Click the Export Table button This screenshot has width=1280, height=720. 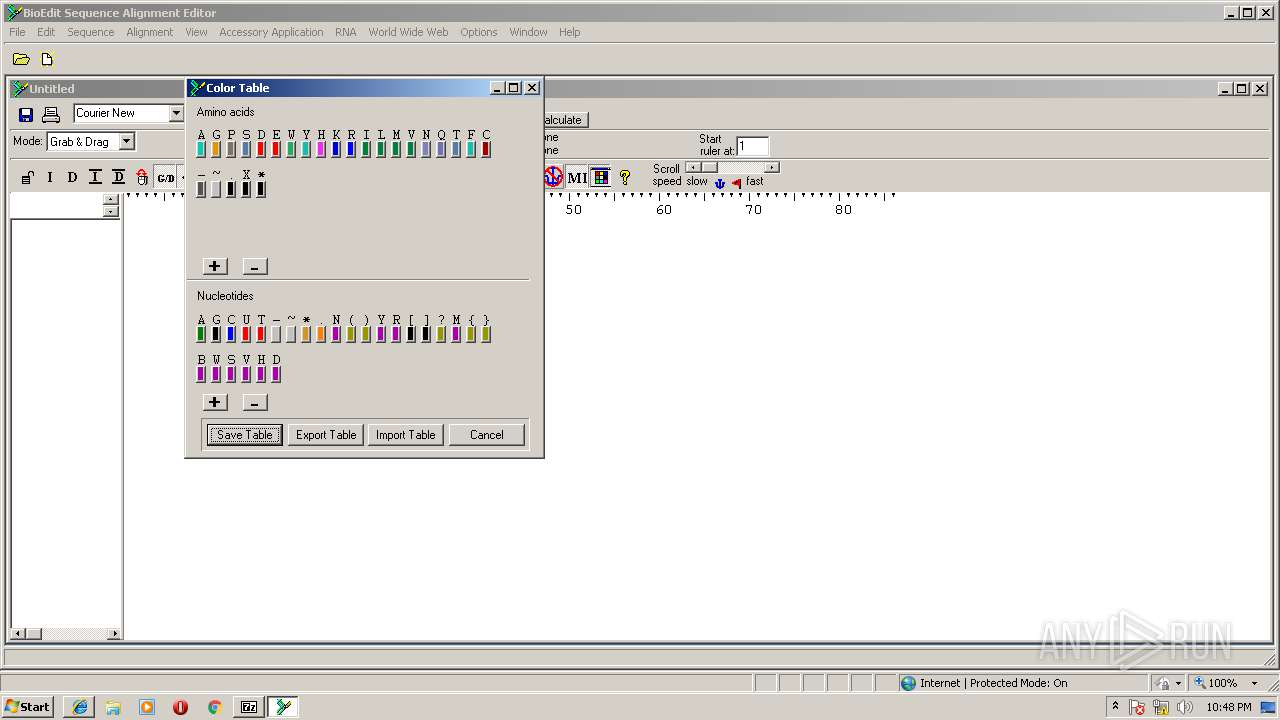[326, 434]
